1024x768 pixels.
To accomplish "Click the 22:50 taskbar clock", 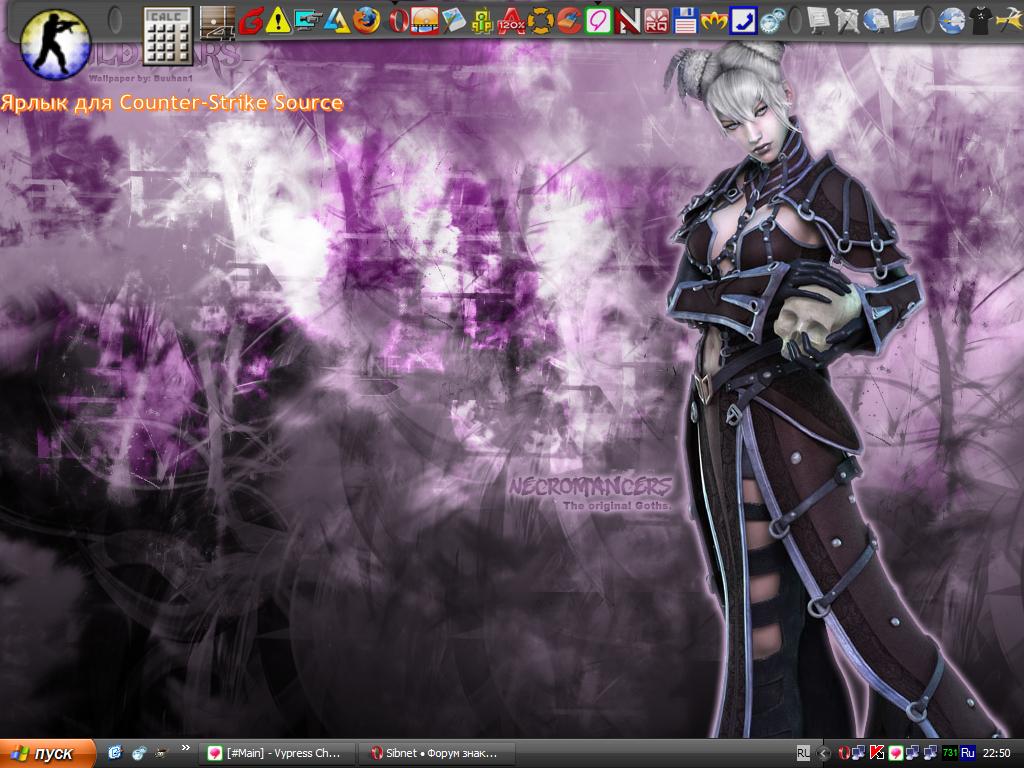I will click(997, 753).
